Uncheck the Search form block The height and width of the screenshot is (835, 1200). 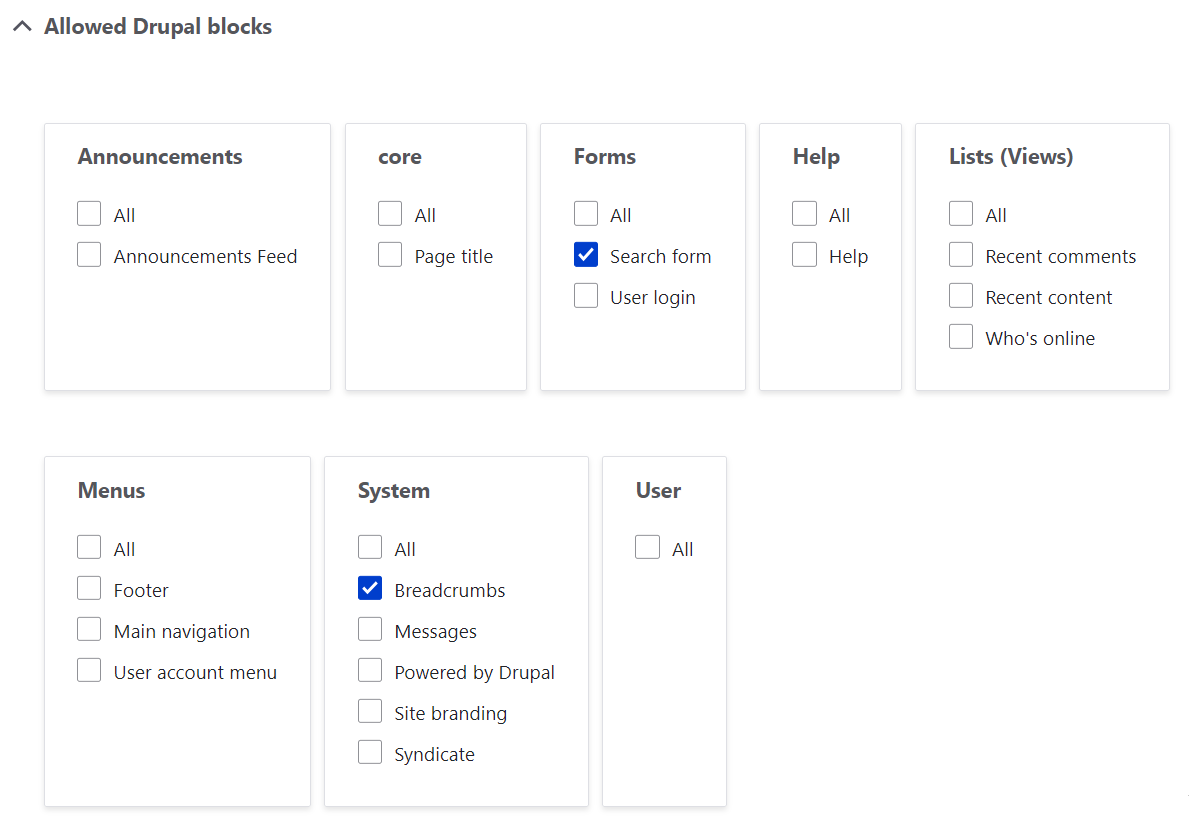[x=586, y=254]
